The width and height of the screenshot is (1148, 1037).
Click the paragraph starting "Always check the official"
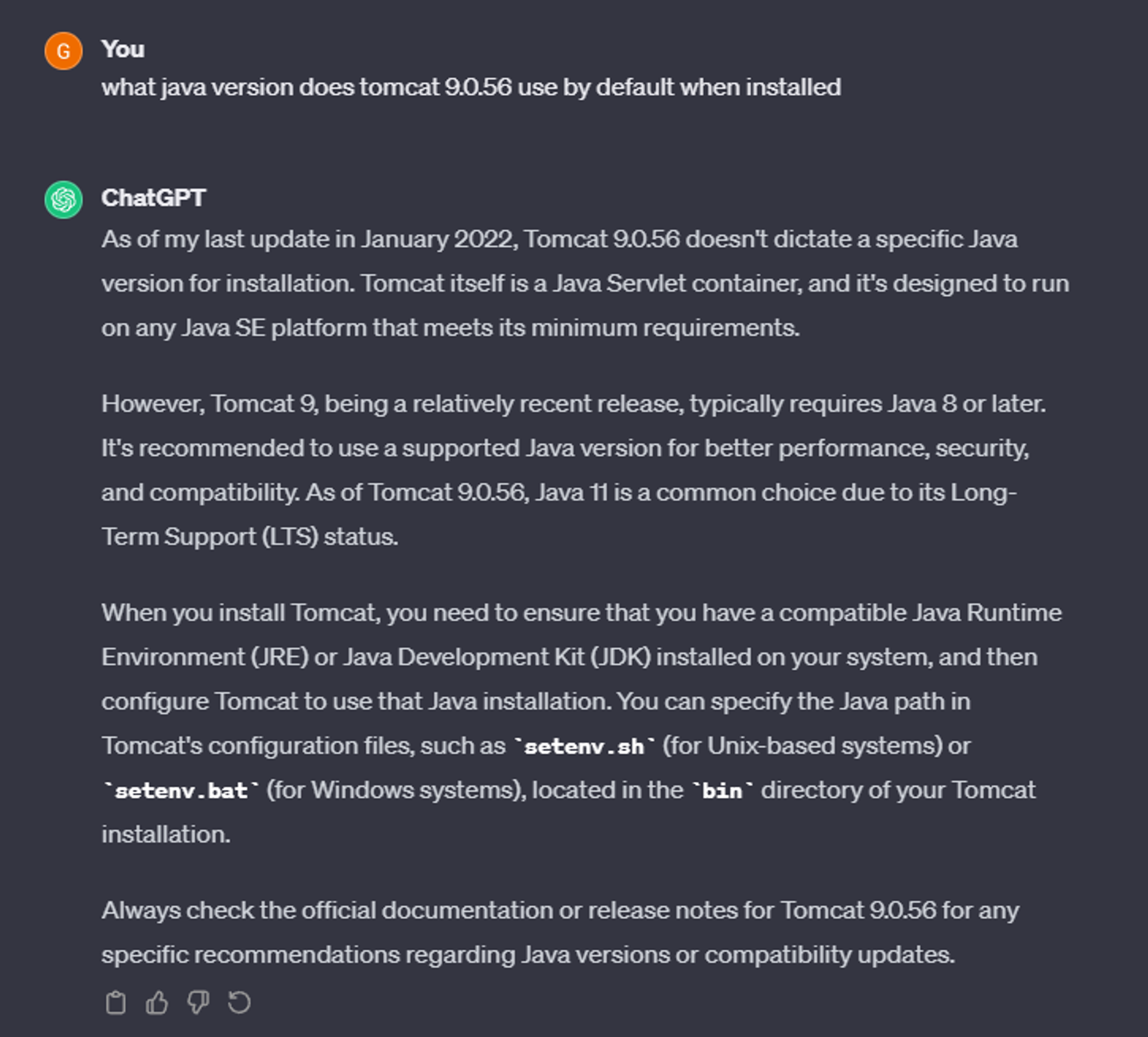click(560, 933)
